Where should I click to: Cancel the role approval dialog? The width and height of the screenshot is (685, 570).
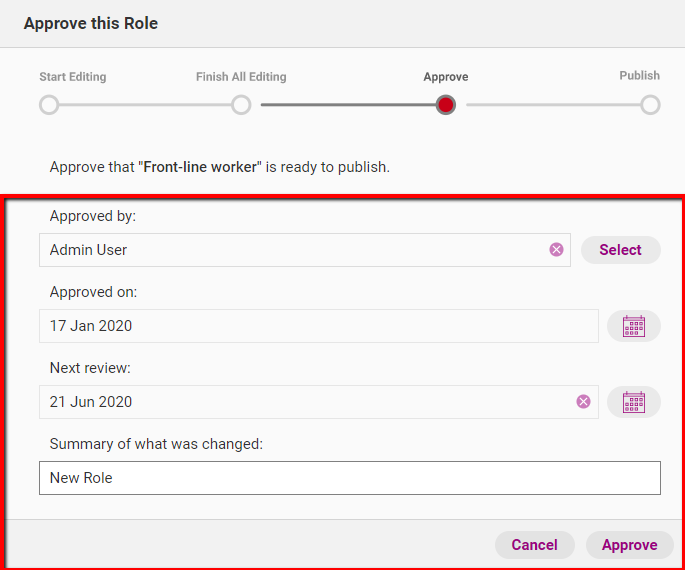pos(534,545)
